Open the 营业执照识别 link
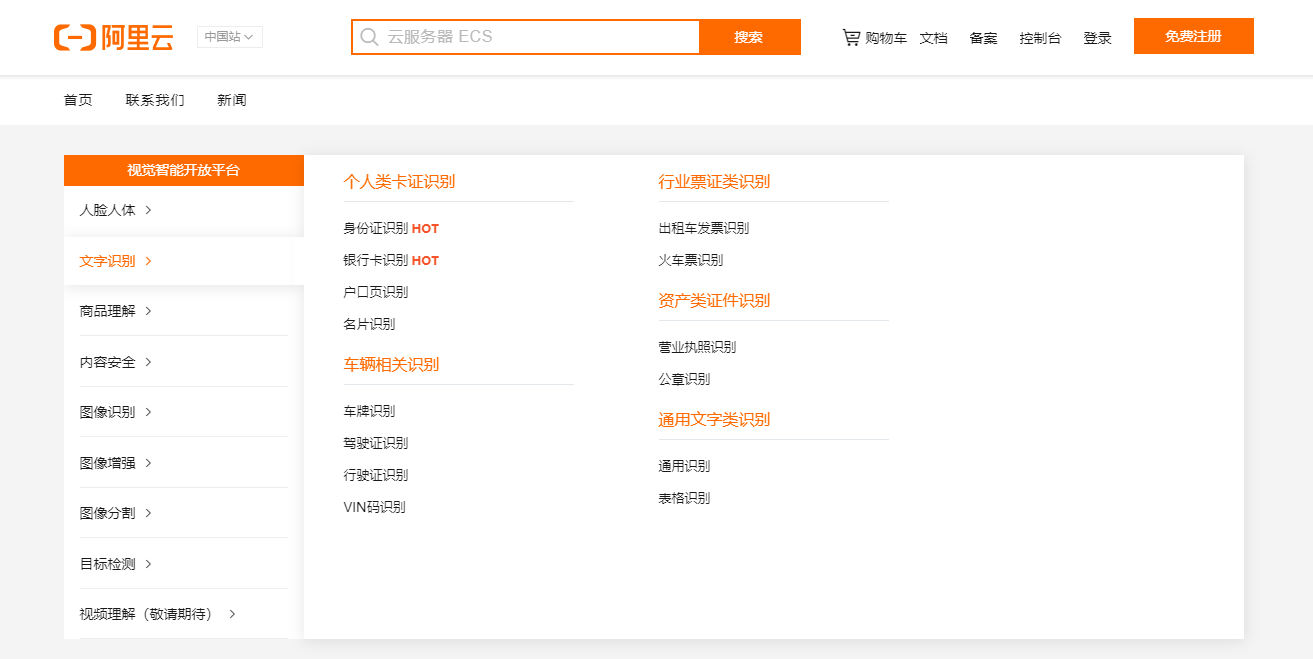This screenshot has width=1313, height=659. [697, 347]
